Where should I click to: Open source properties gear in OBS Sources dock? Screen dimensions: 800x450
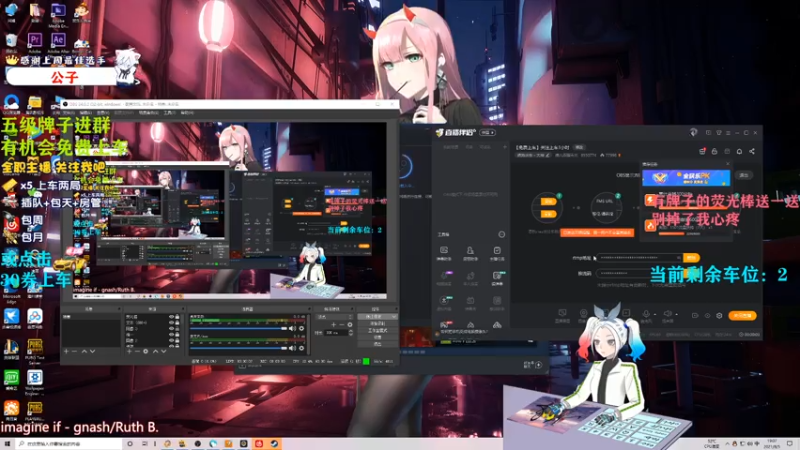(145, 351)
